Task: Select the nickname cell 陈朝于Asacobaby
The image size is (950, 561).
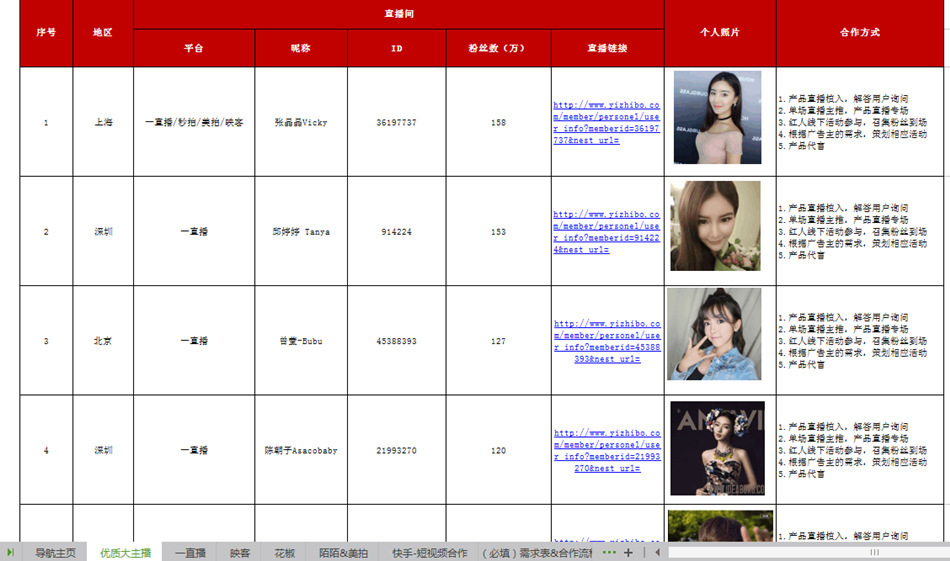Action: pos(301,450)
